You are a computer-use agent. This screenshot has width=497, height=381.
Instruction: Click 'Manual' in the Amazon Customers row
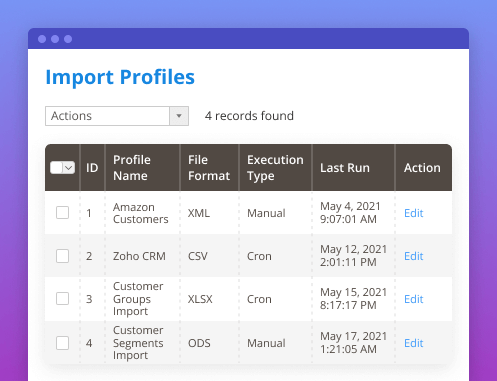266,213
